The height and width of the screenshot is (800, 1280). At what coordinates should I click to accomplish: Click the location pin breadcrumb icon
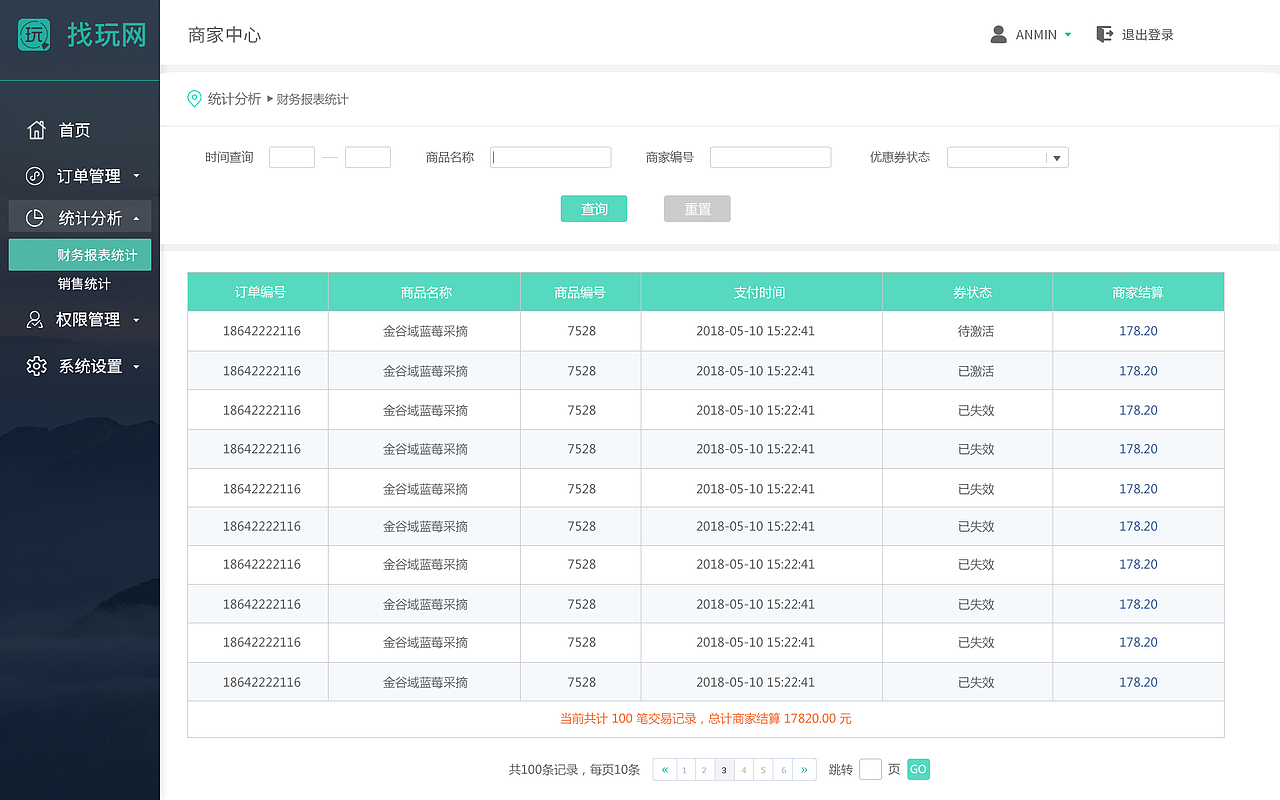point(195,99)
